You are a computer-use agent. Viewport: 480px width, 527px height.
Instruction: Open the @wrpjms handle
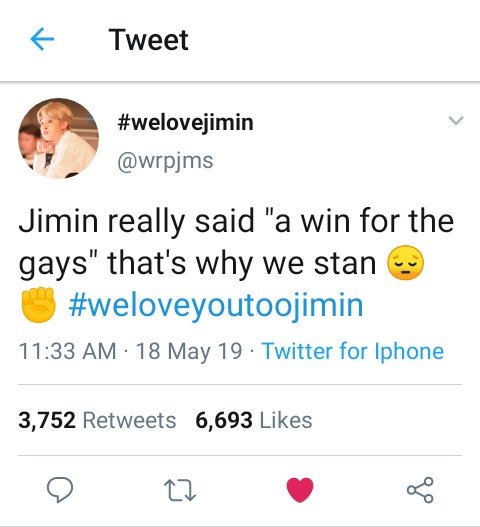point(165,162)
